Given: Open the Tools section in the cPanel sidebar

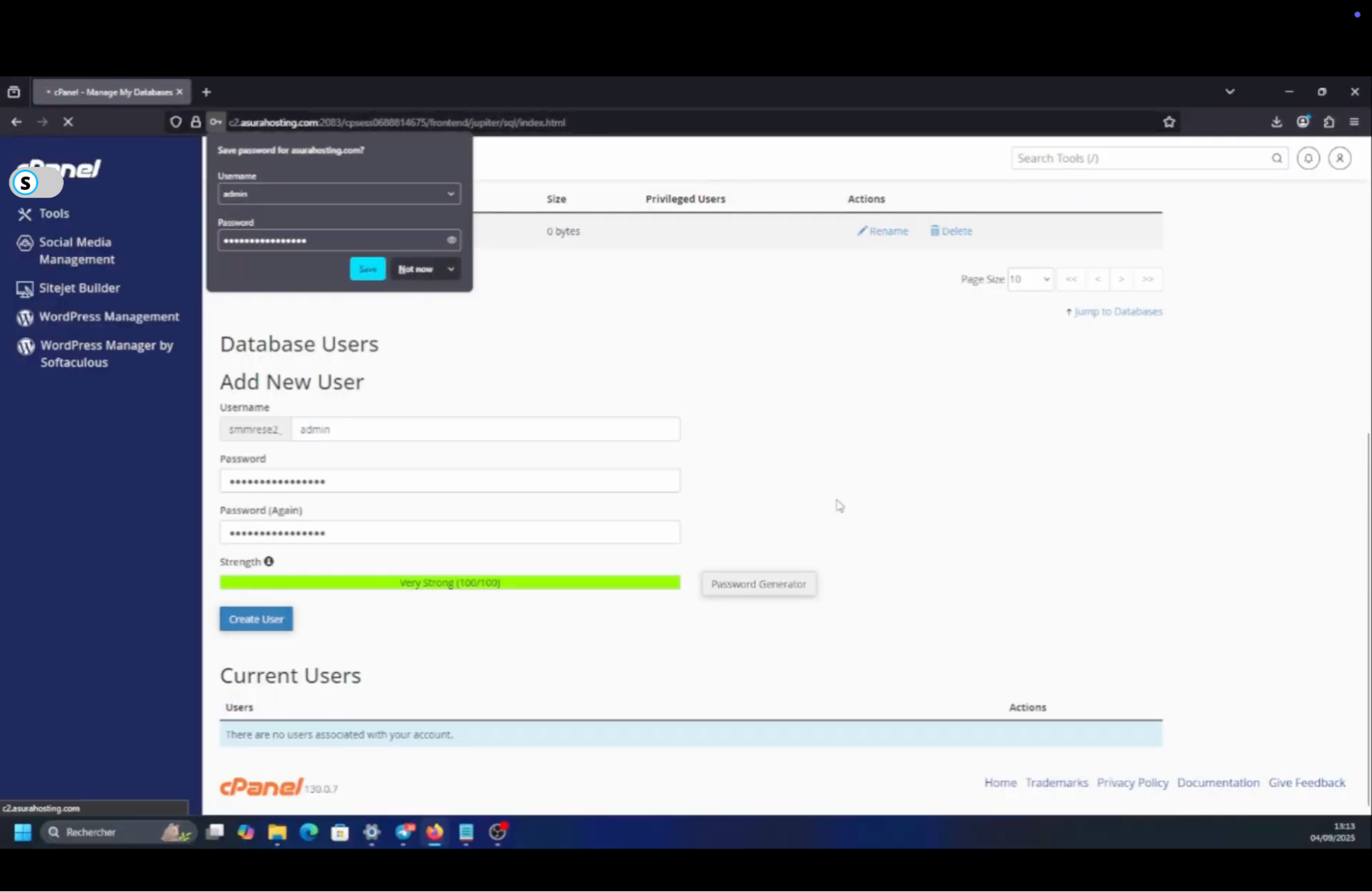Looking at the screenshot, I should pyautogui.click(x=53, y=214).
